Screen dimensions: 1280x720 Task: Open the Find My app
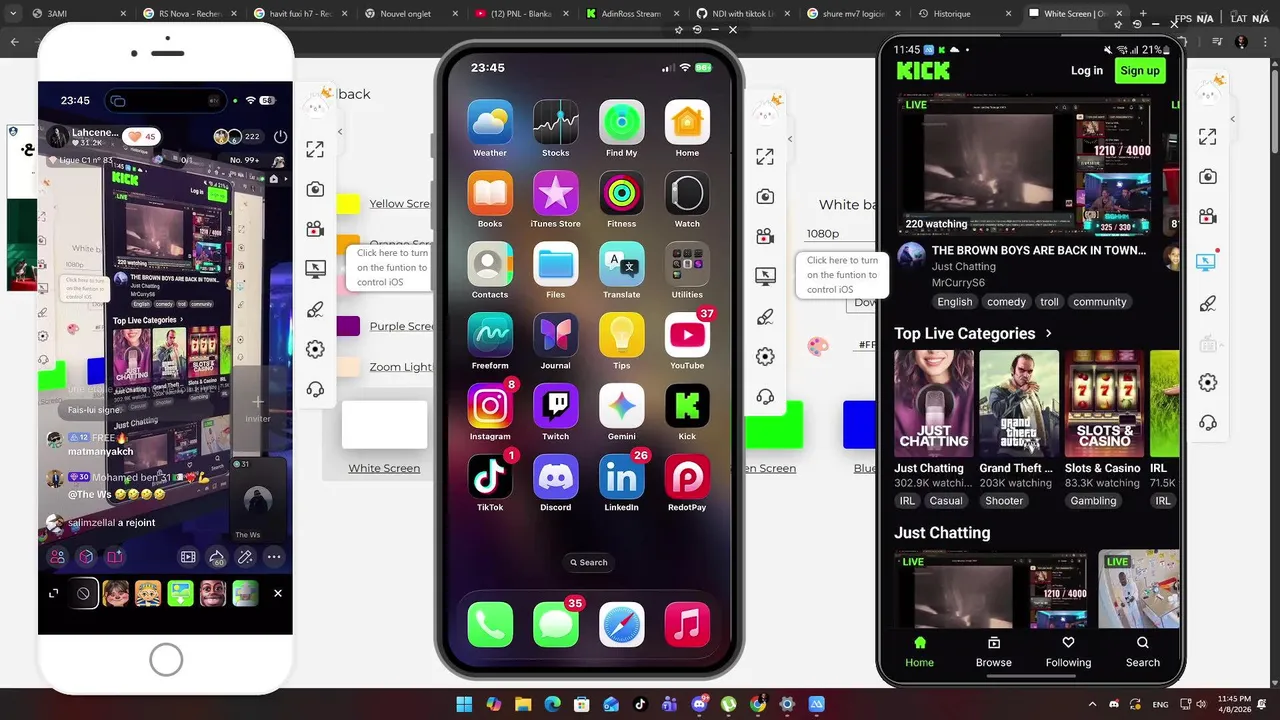point(622,122)
